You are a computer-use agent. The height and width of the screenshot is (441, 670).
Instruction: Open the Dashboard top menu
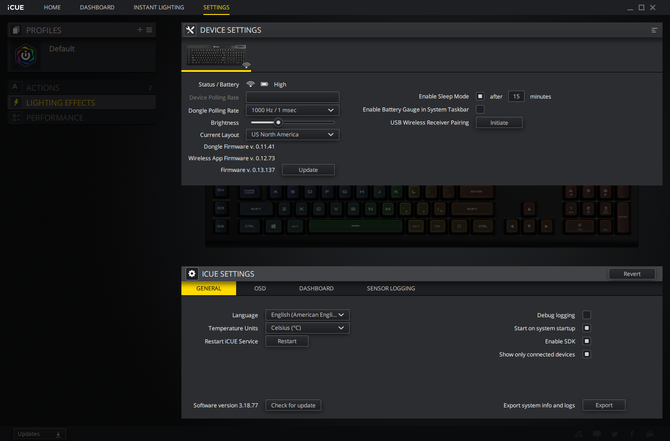tap(97, 7)
